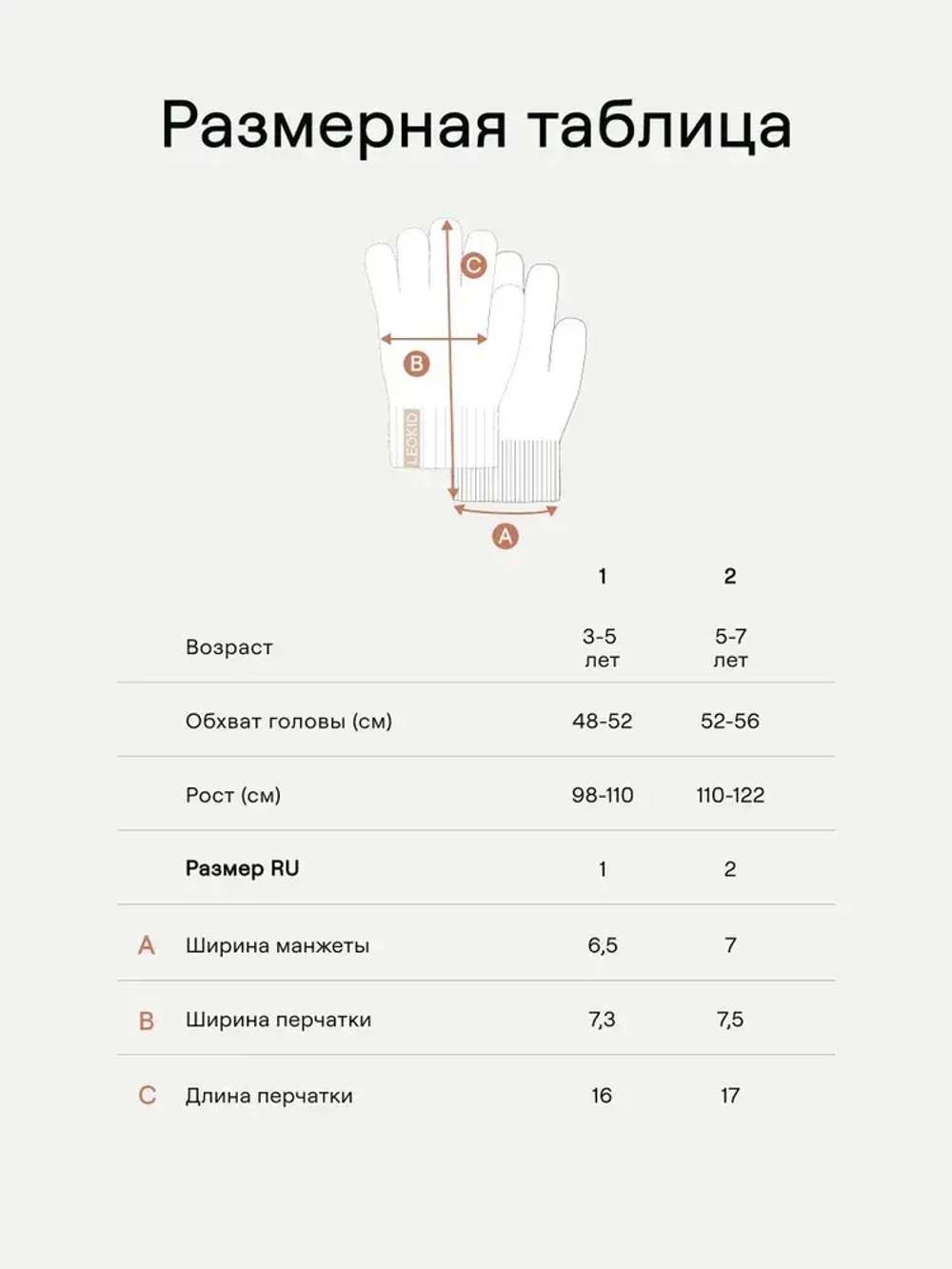The width and height of the screenshot is (952, 1269).
Task: Click the cuff width value 6,5
Action: pos(603,945)
